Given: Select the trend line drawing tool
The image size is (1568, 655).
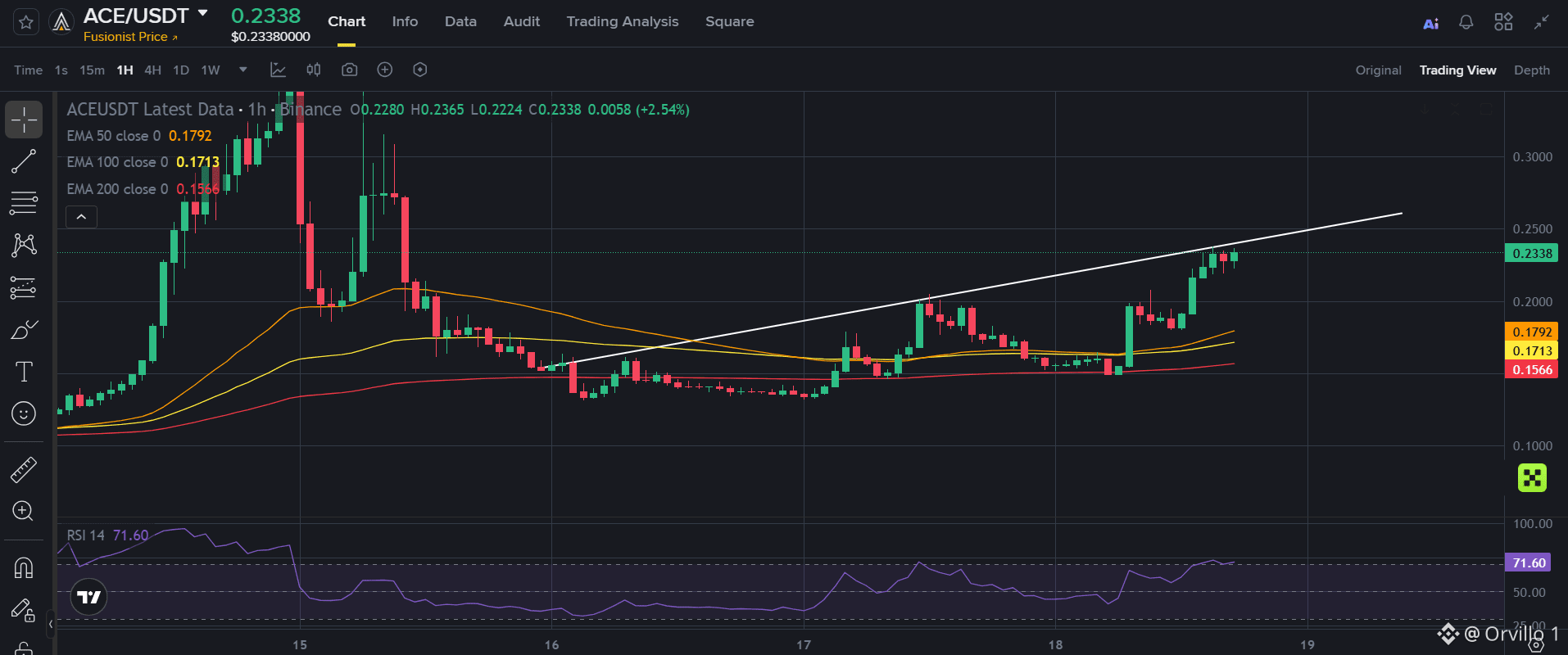Looking at the screenshot, I should point(24,161).
